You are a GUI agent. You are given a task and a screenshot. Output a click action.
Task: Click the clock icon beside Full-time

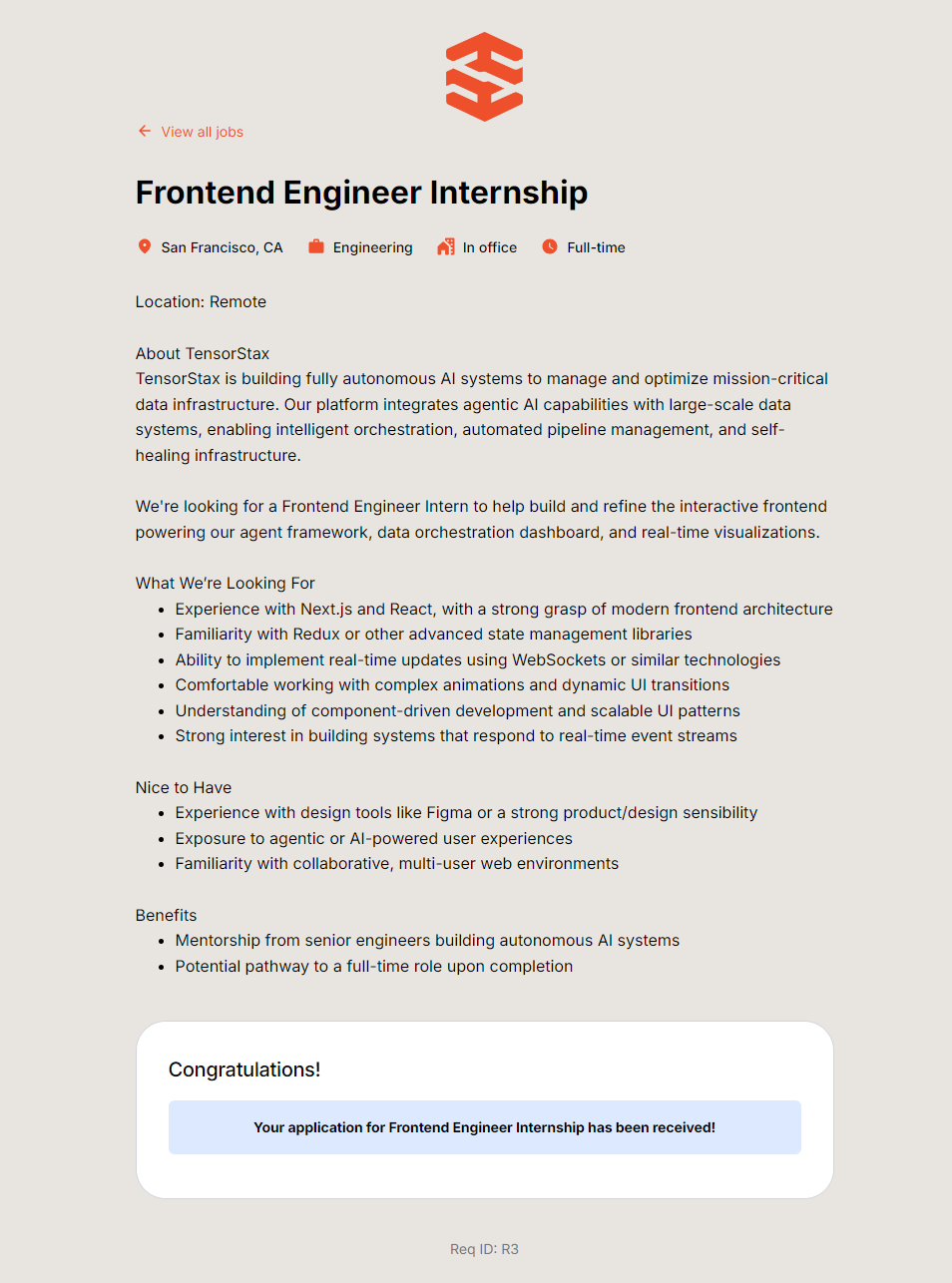[x=550, y=246]
